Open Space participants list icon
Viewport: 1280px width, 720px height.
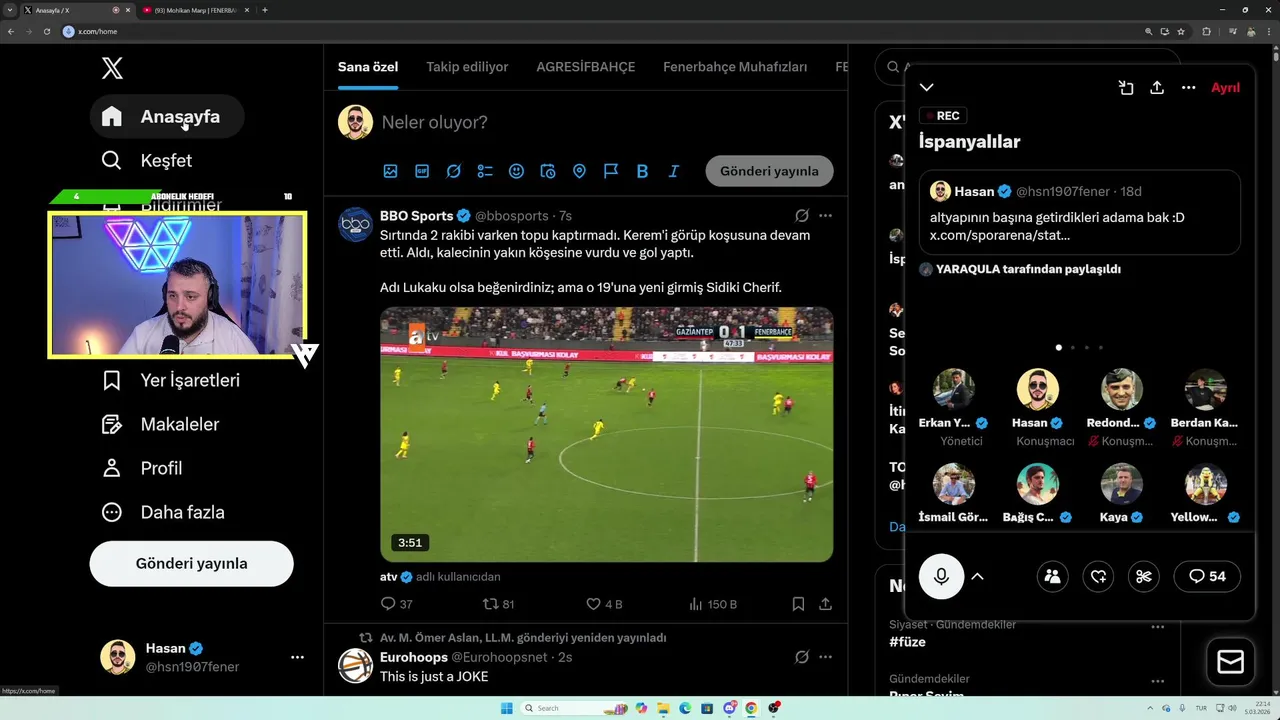1052,576
